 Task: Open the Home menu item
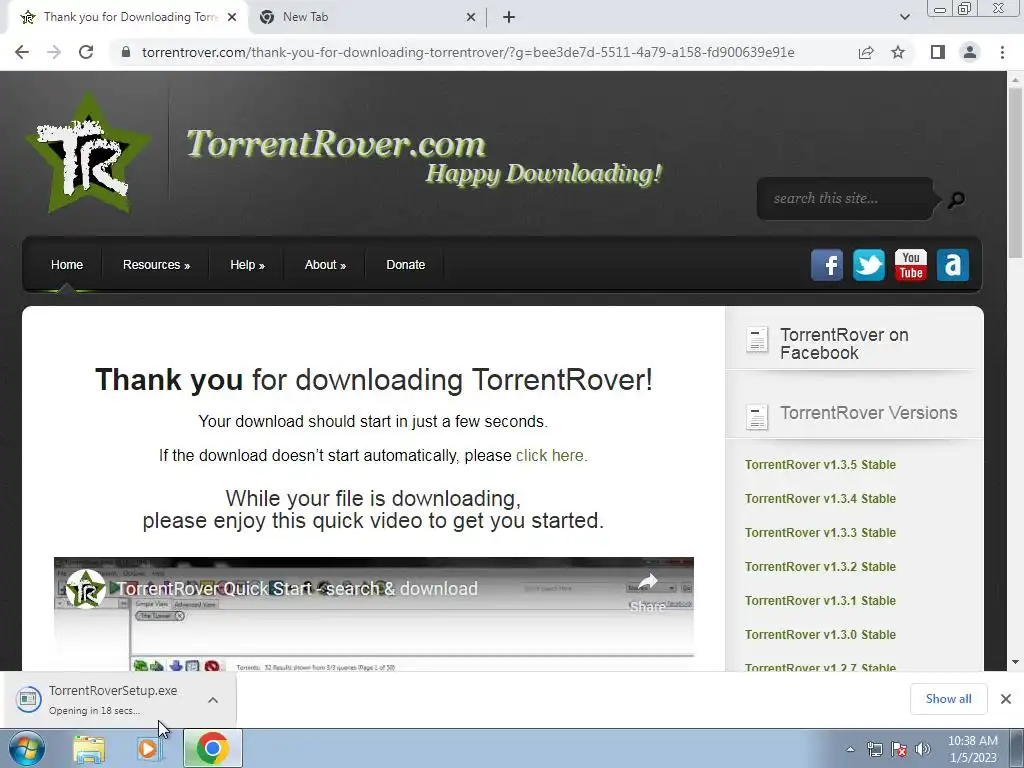(67, 264)
